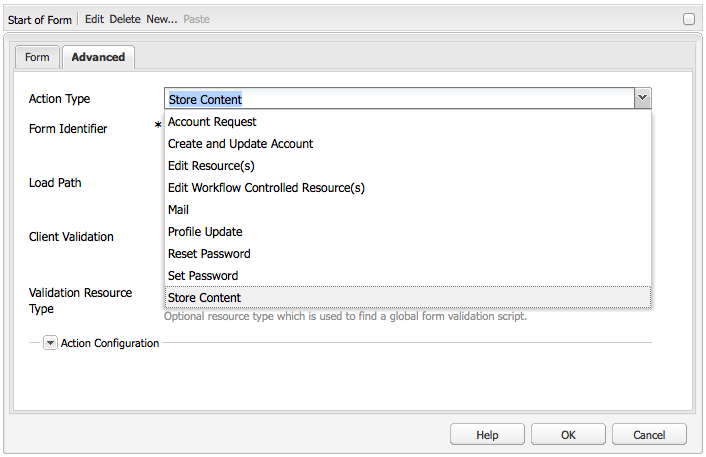Cancel the dialog
The height and width of the screenshot is (457, 706).
[x=649, y=435]
